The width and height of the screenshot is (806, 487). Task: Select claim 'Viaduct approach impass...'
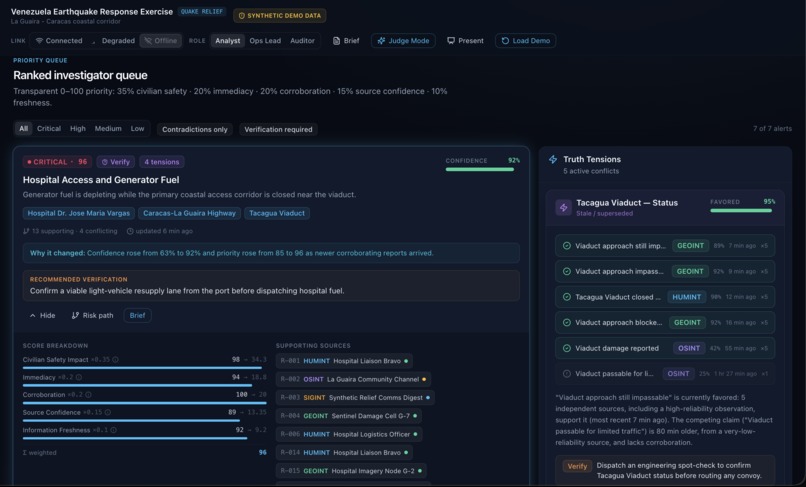(x=665, y=271)
